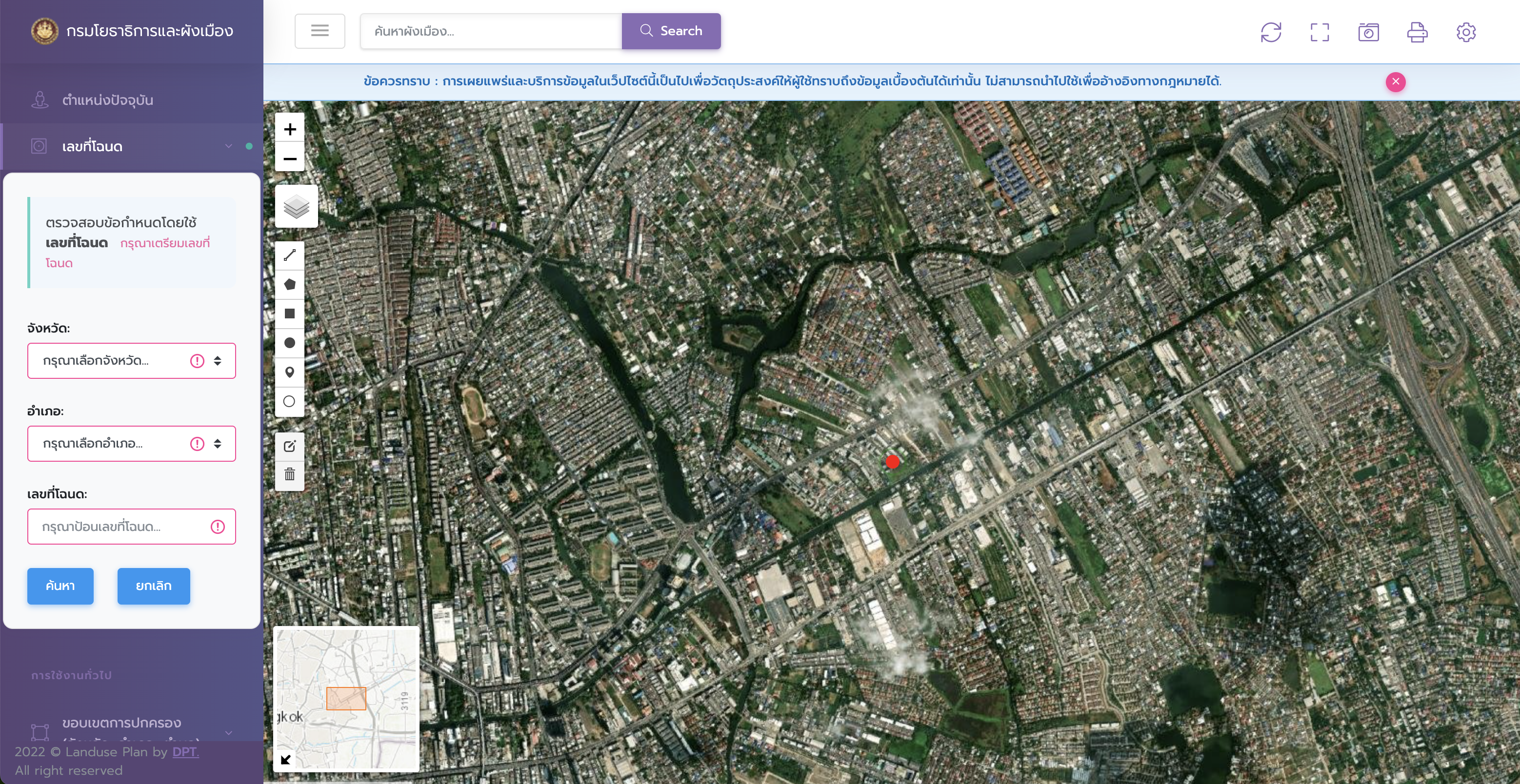Viewport: 1520px width, 784px height.
Task: Collapse the overview minimap with arrow
Action: (286, 759)
